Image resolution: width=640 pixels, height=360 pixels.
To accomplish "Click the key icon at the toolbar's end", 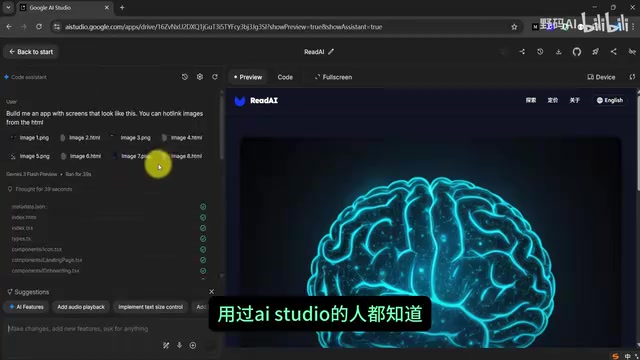I will tap(632, 52).
